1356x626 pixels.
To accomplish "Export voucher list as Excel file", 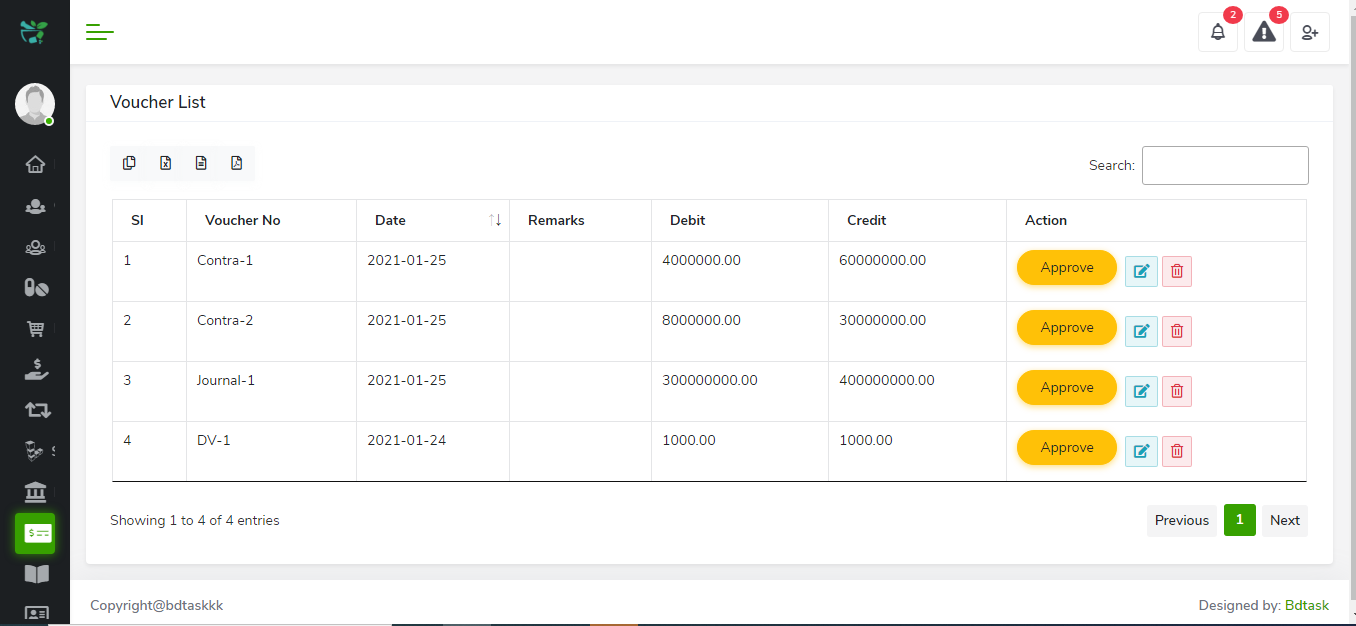I will 166,163.
